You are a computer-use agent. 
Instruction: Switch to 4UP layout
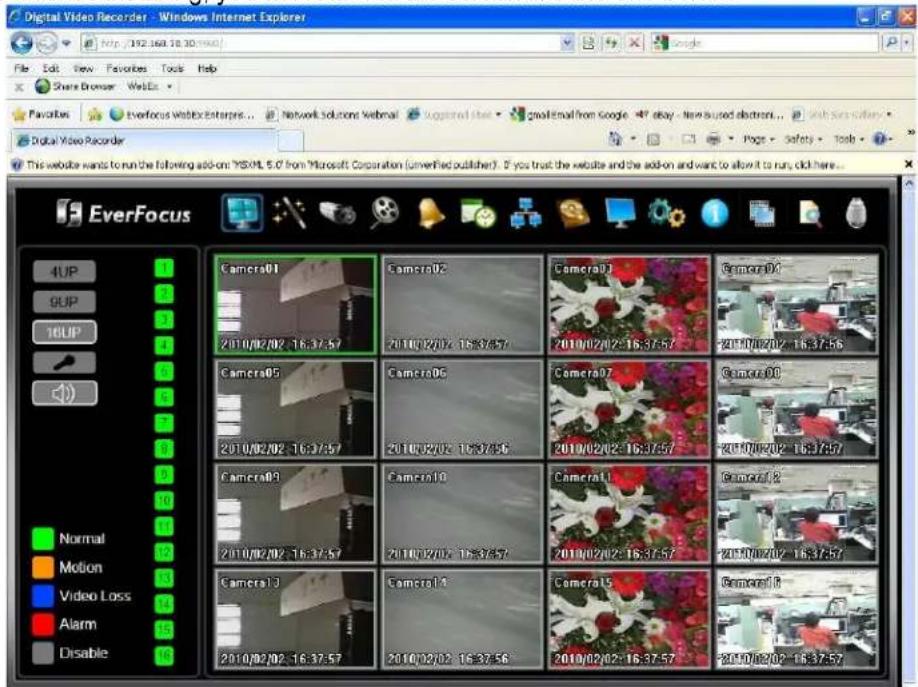pyautogui.click(x=64, y=272)
